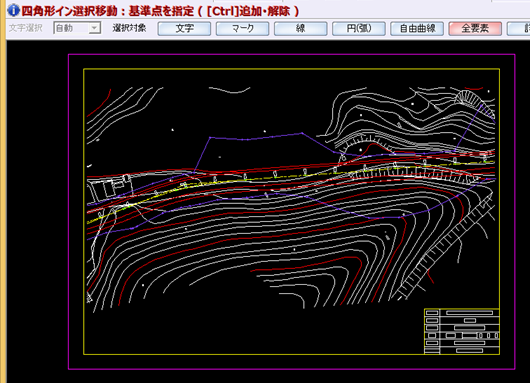
Task: Click the yellow inner drawing frame line
Action: click(291, 69)
